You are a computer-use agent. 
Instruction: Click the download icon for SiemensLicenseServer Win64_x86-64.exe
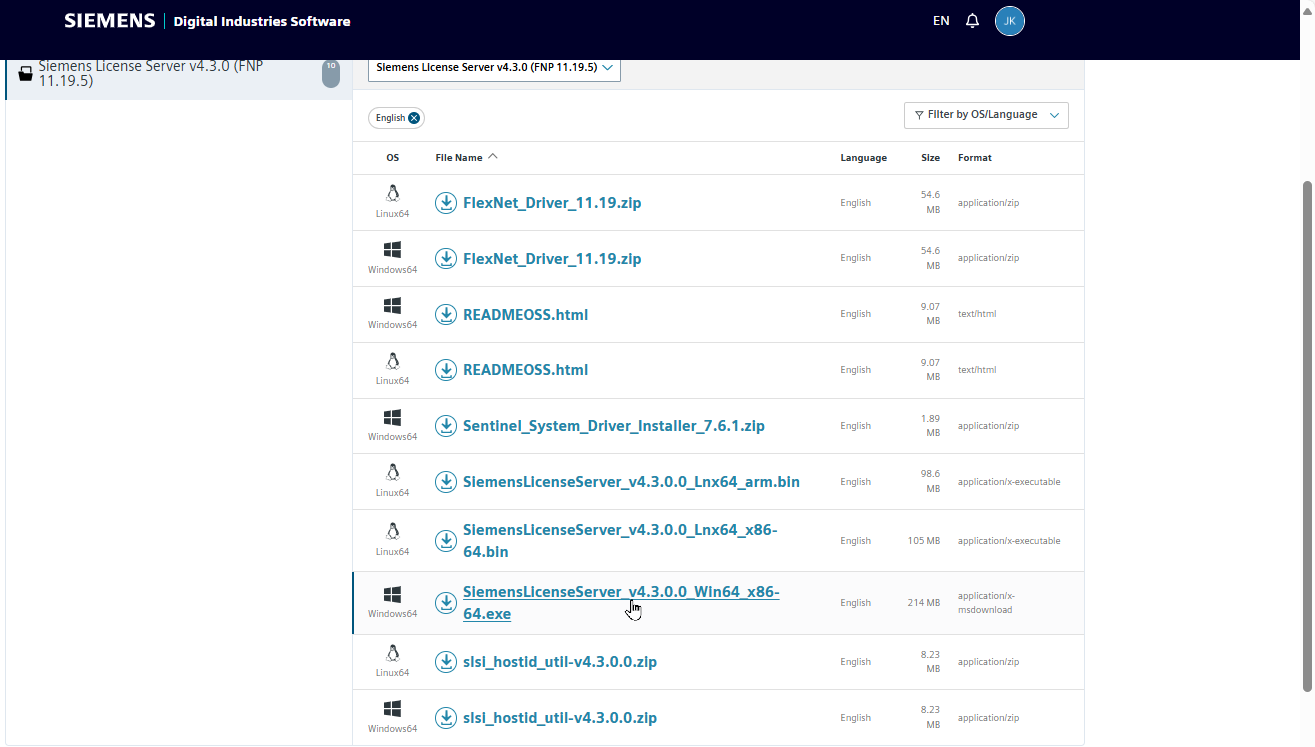coord(446,603)
